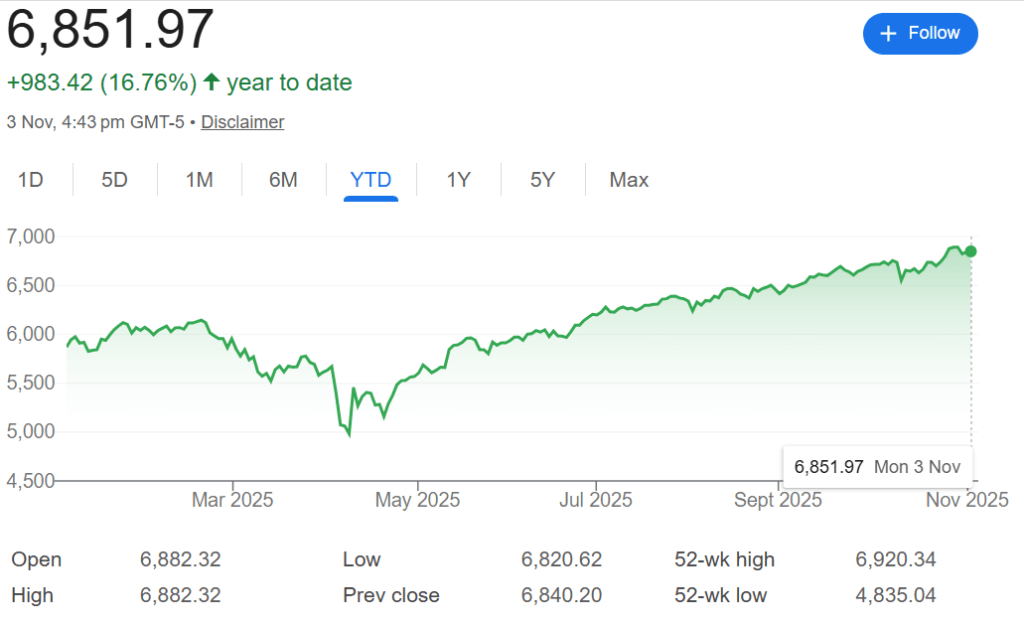Switch to the 1D chart view

[31, 180]
